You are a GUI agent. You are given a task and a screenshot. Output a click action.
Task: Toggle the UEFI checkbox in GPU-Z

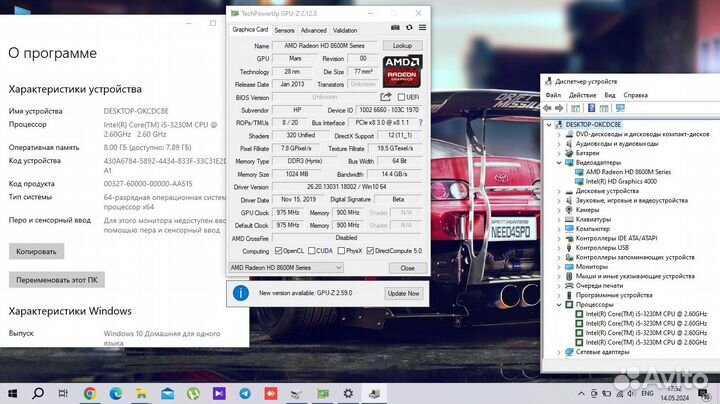coord(401,97)
